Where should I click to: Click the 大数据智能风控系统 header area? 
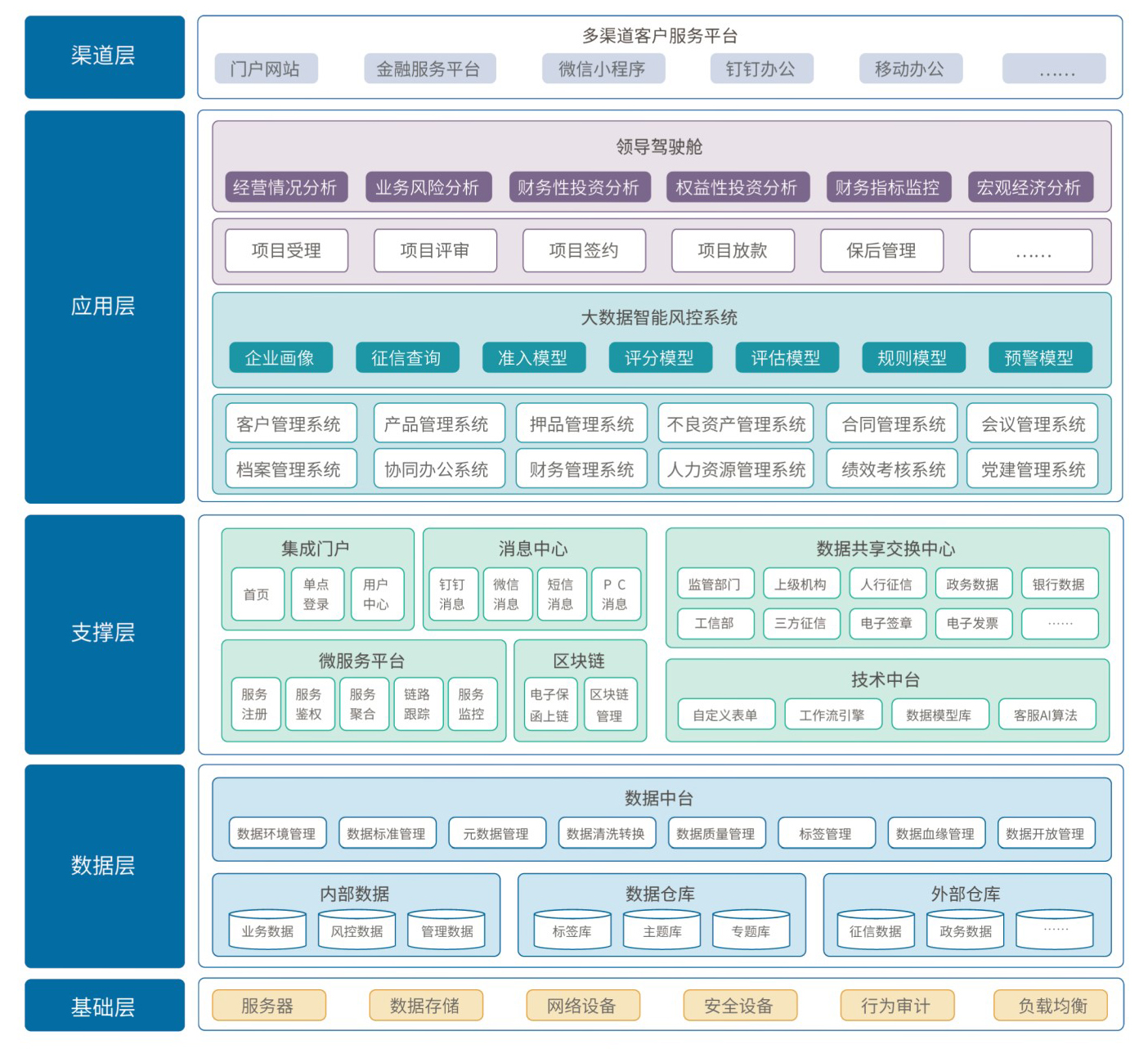(659, 317)
